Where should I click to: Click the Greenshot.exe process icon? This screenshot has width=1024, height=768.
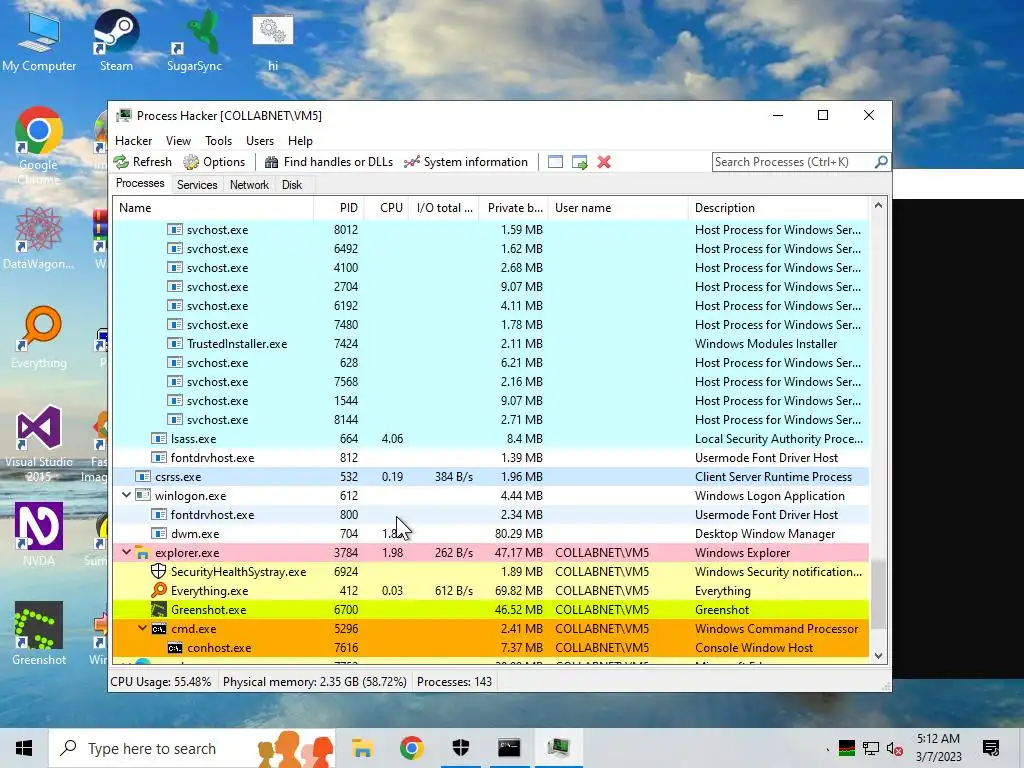coord(159,609)
